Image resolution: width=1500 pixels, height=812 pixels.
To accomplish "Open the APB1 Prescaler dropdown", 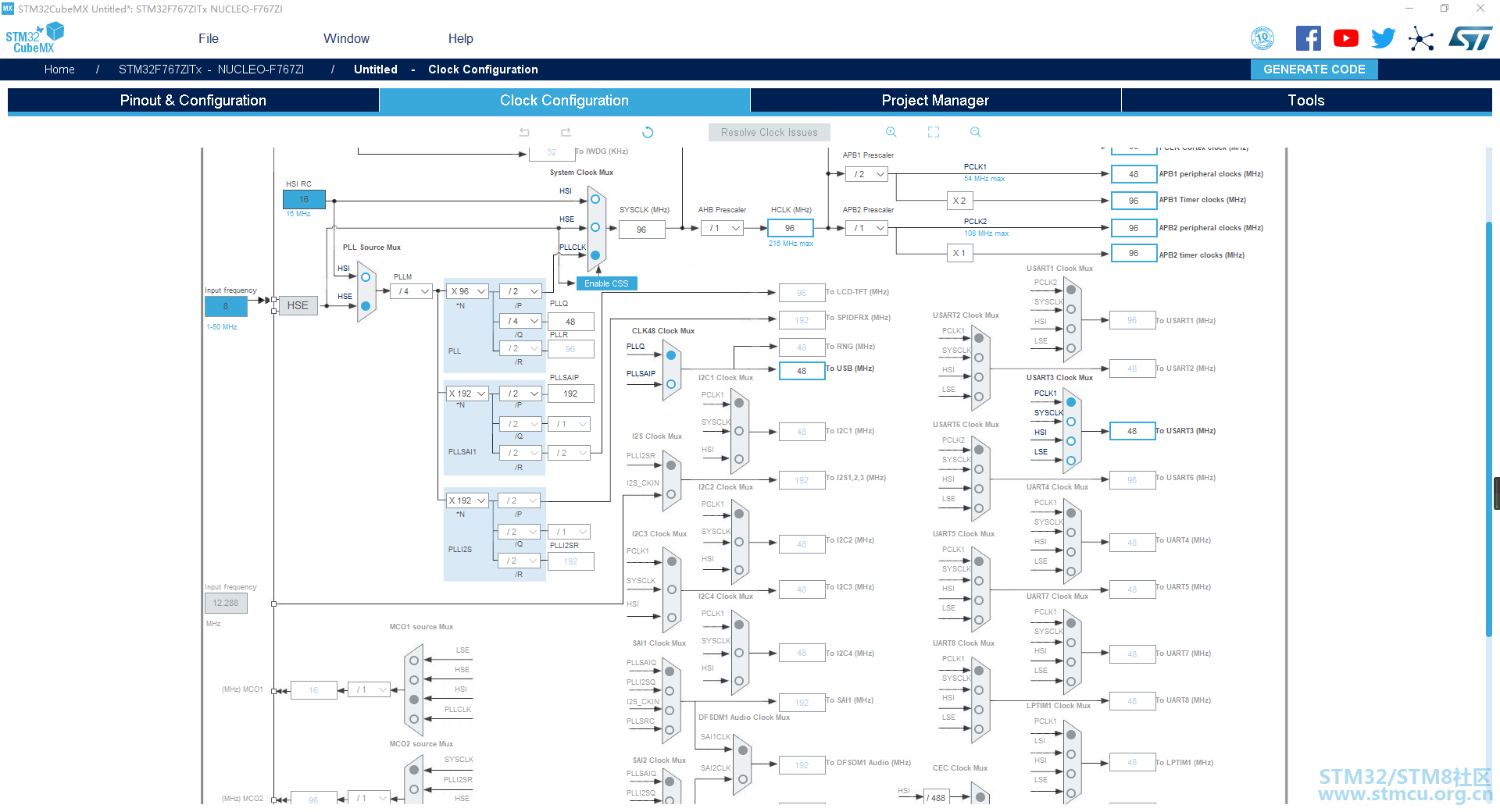I will coord(867,174).
